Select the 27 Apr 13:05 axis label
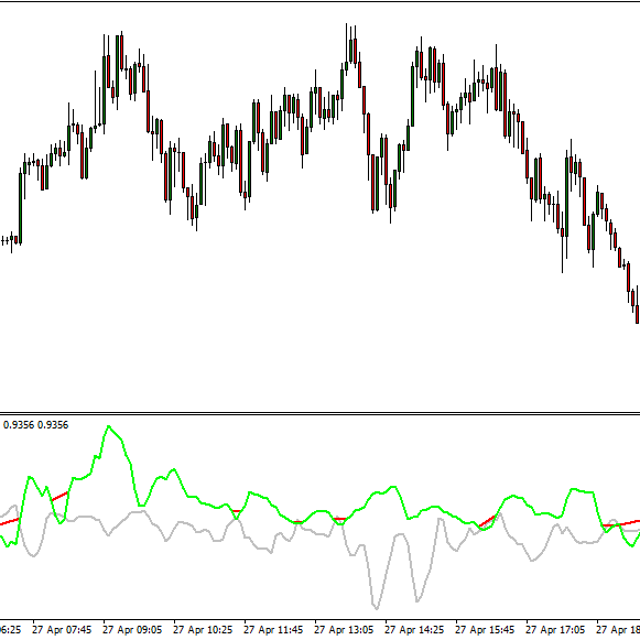 pos(344,631)
